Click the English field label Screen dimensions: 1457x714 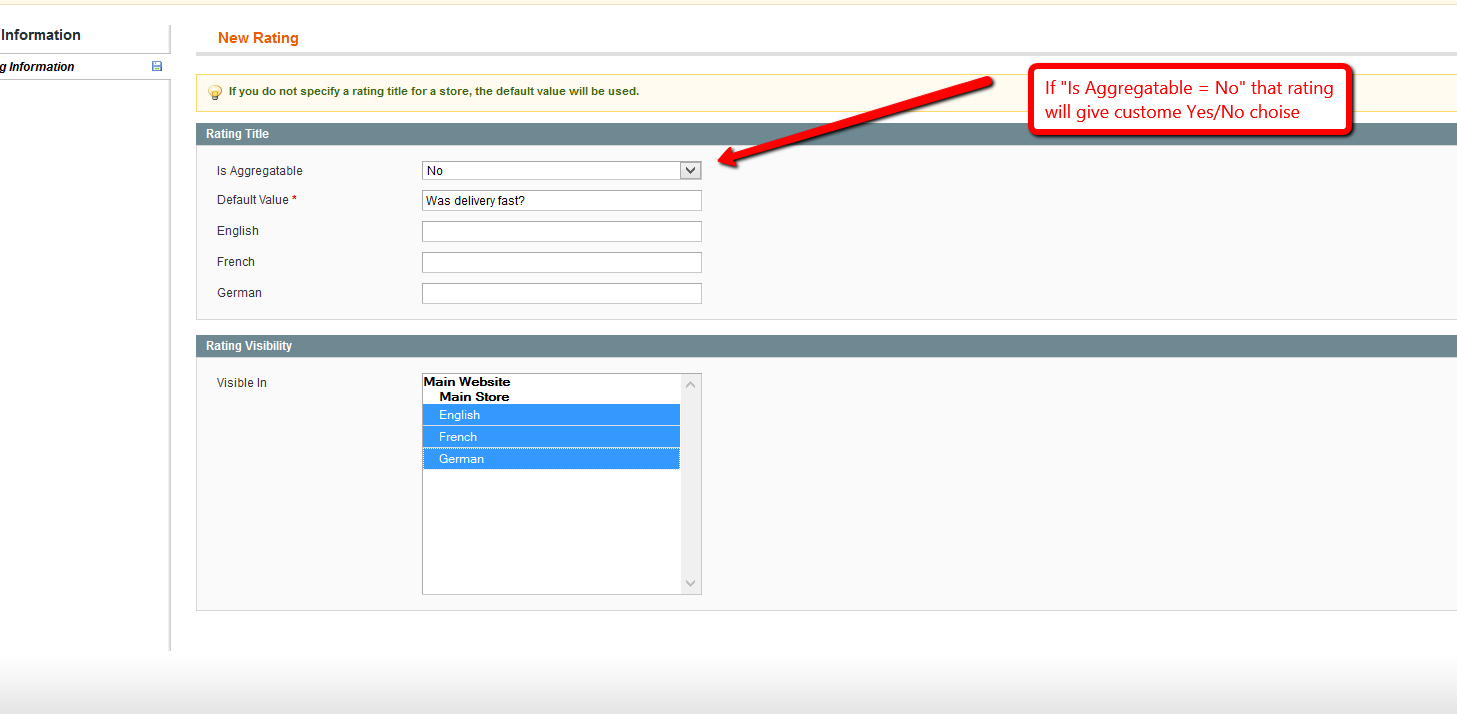(x=238, y=231)
